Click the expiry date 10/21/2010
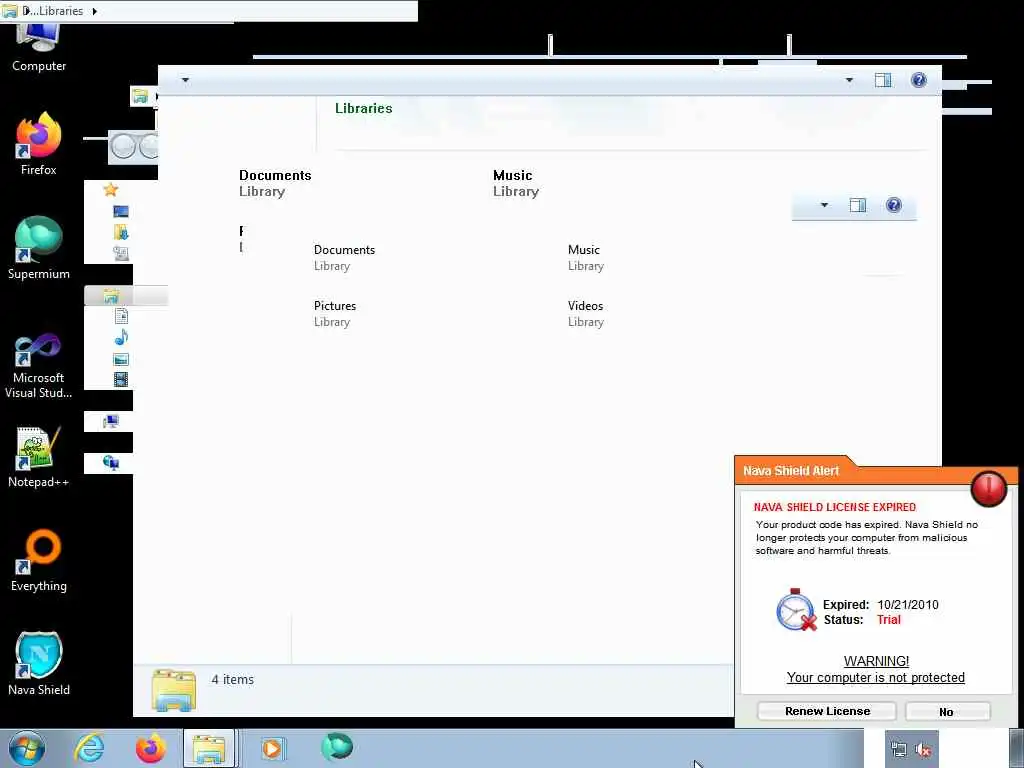Viewport: 1024px width, 768px height. pyautogui.click(x=908, y=605)
